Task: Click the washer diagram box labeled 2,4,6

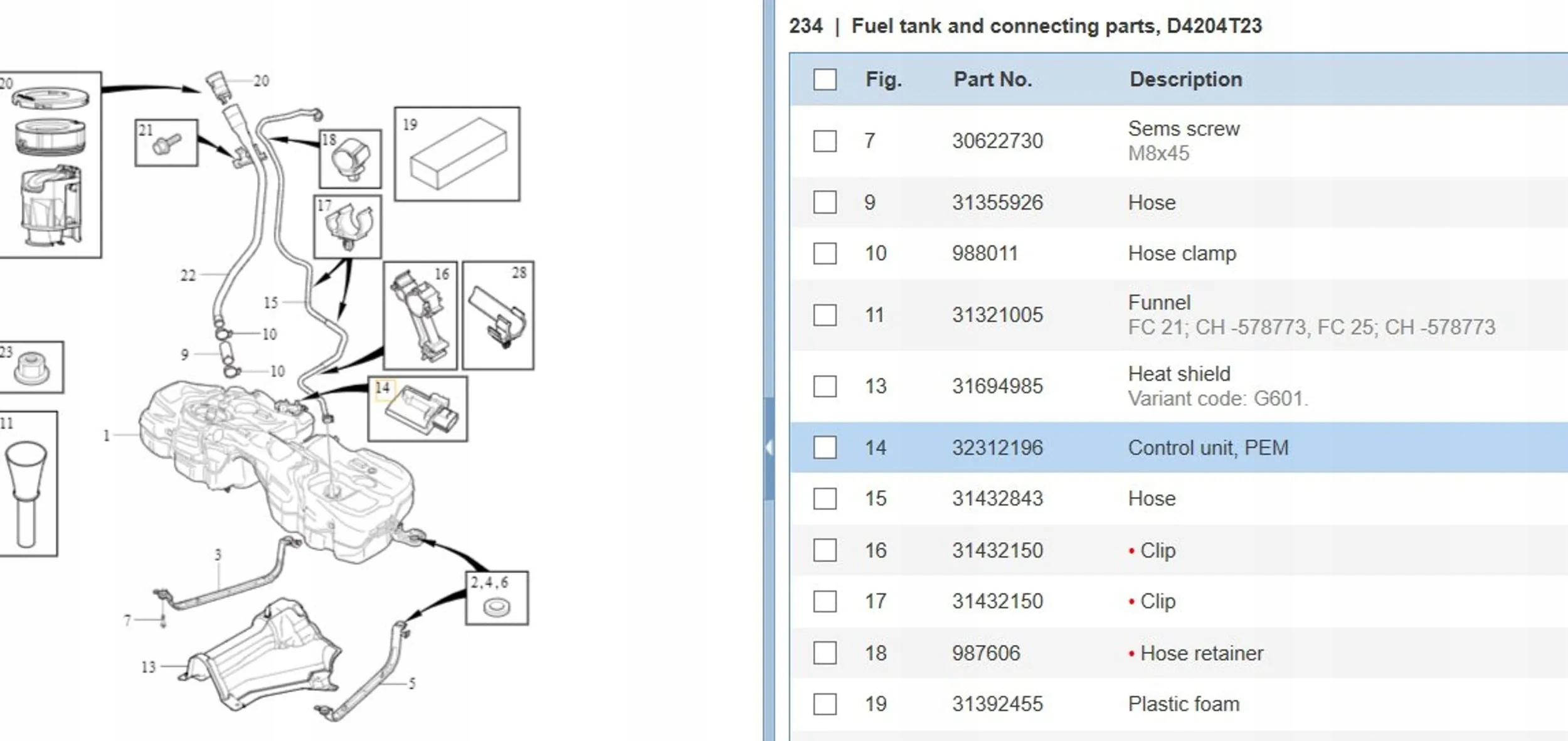Action: tap(497, 598)
